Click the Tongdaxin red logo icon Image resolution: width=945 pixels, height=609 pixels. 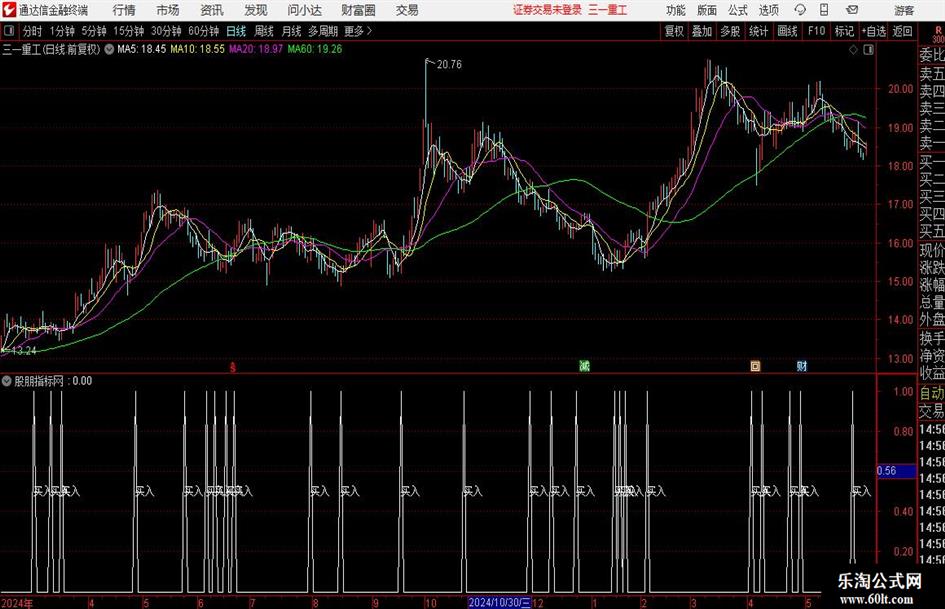coord(9,10)
